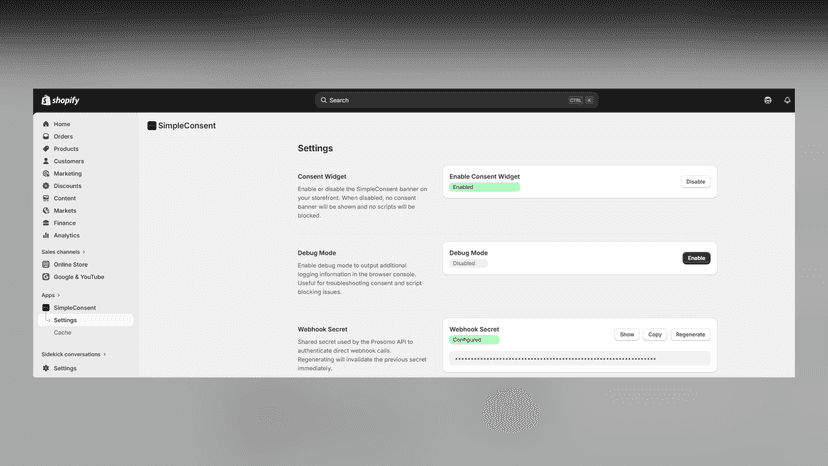828x466 pixels.
Task: Expand Sidekick conversations section
Action: pos(73,355)
